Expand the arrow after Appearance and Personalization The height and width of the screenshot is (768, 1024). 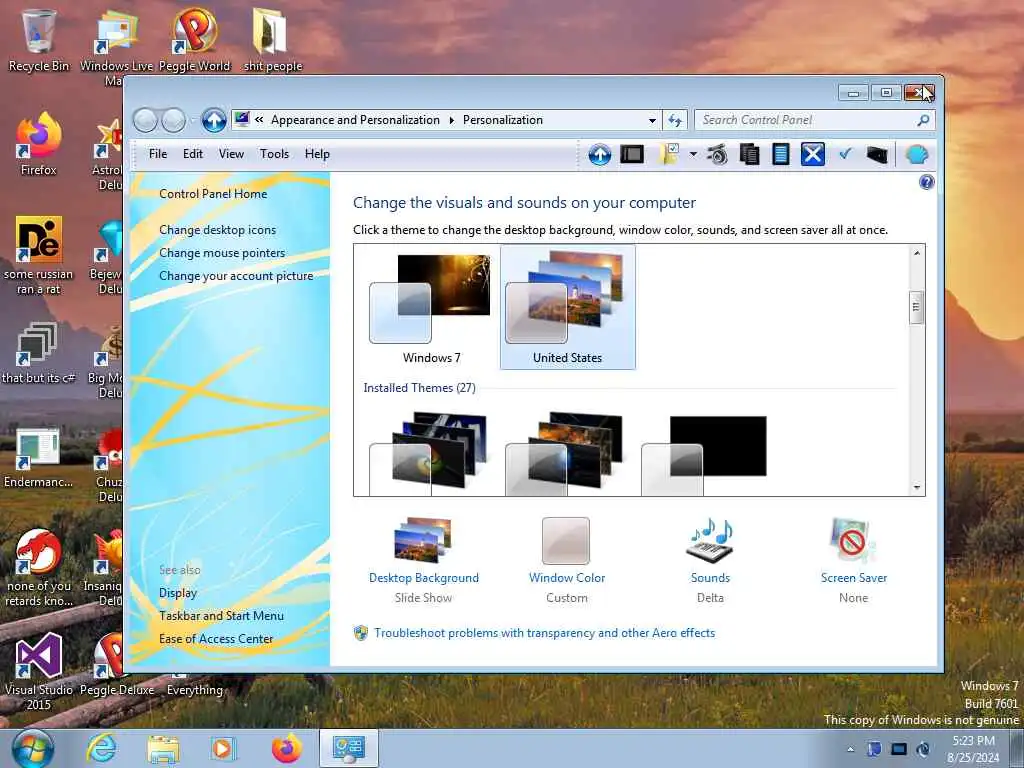[451, 120]
